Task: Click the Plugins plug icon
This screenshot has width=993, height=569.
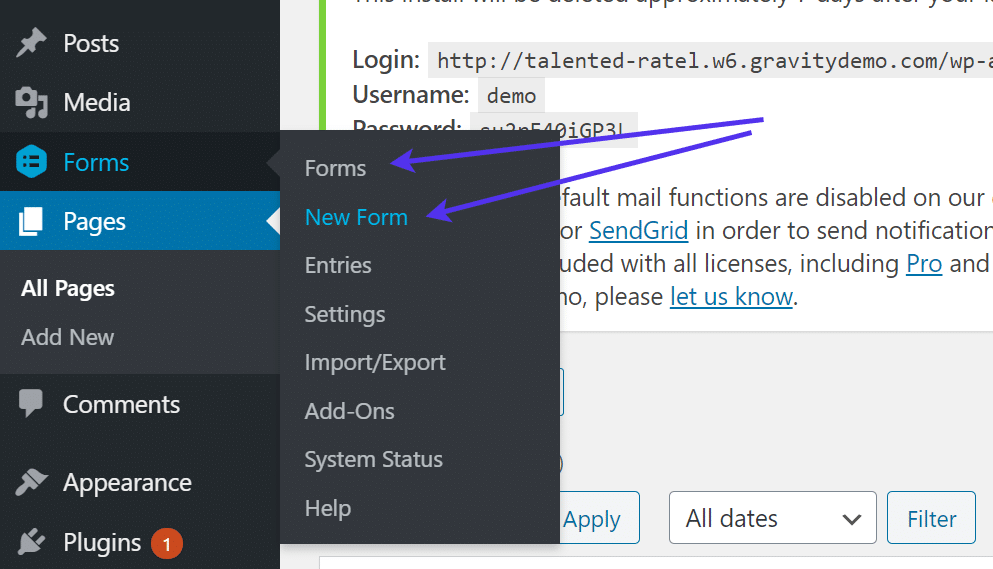Action: coord(32,542)
